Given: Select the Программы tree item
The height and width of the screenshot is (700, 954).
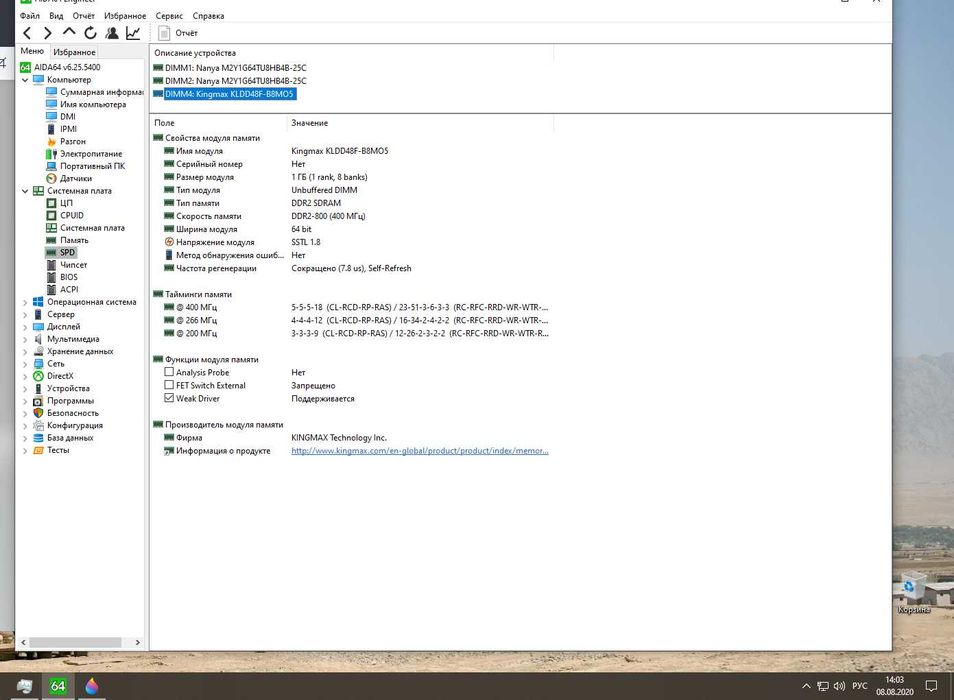Looking at the screenshot, I should point(71,401).
